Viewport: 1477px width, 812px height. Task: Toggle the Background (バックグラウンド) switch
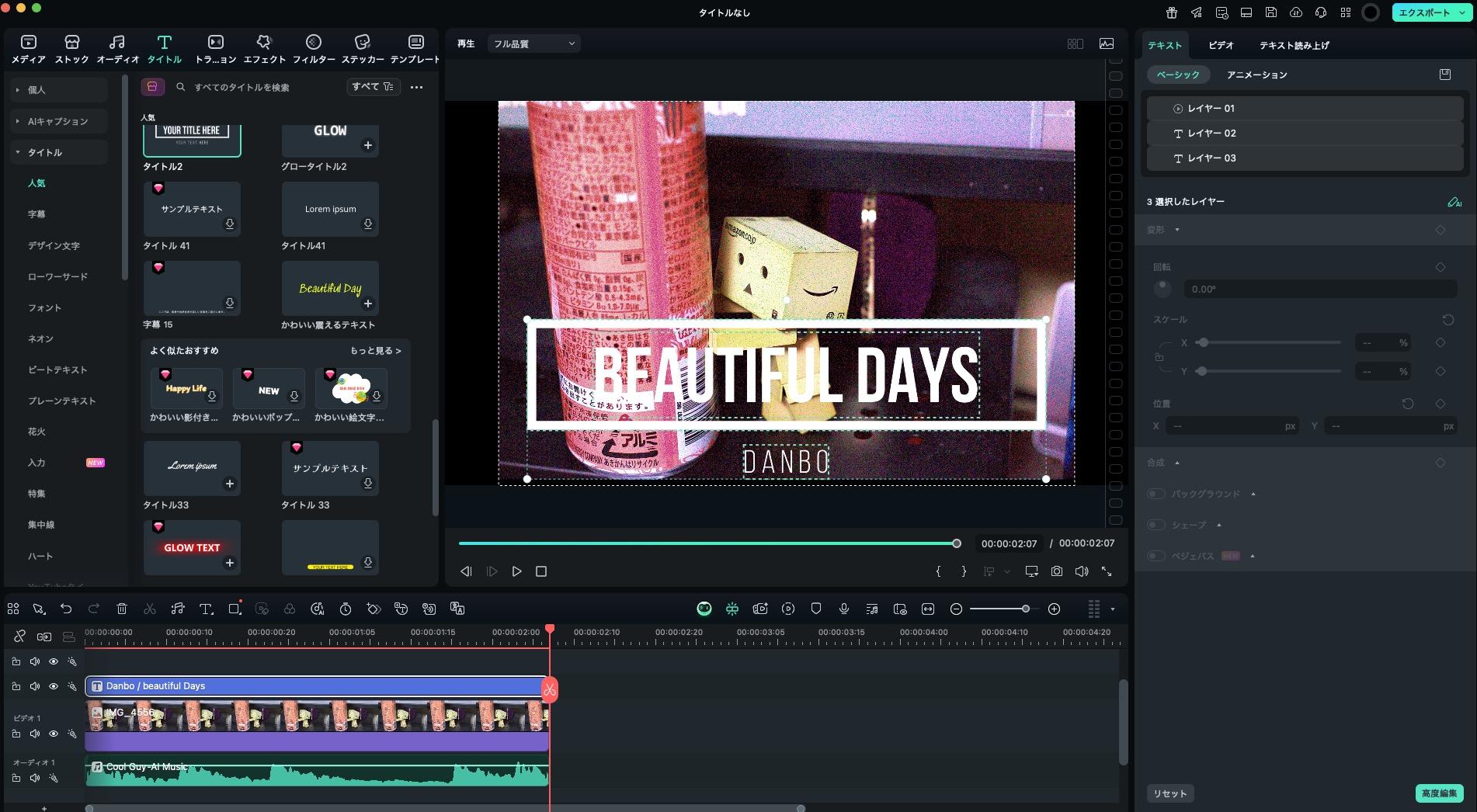pos(1156,494)
